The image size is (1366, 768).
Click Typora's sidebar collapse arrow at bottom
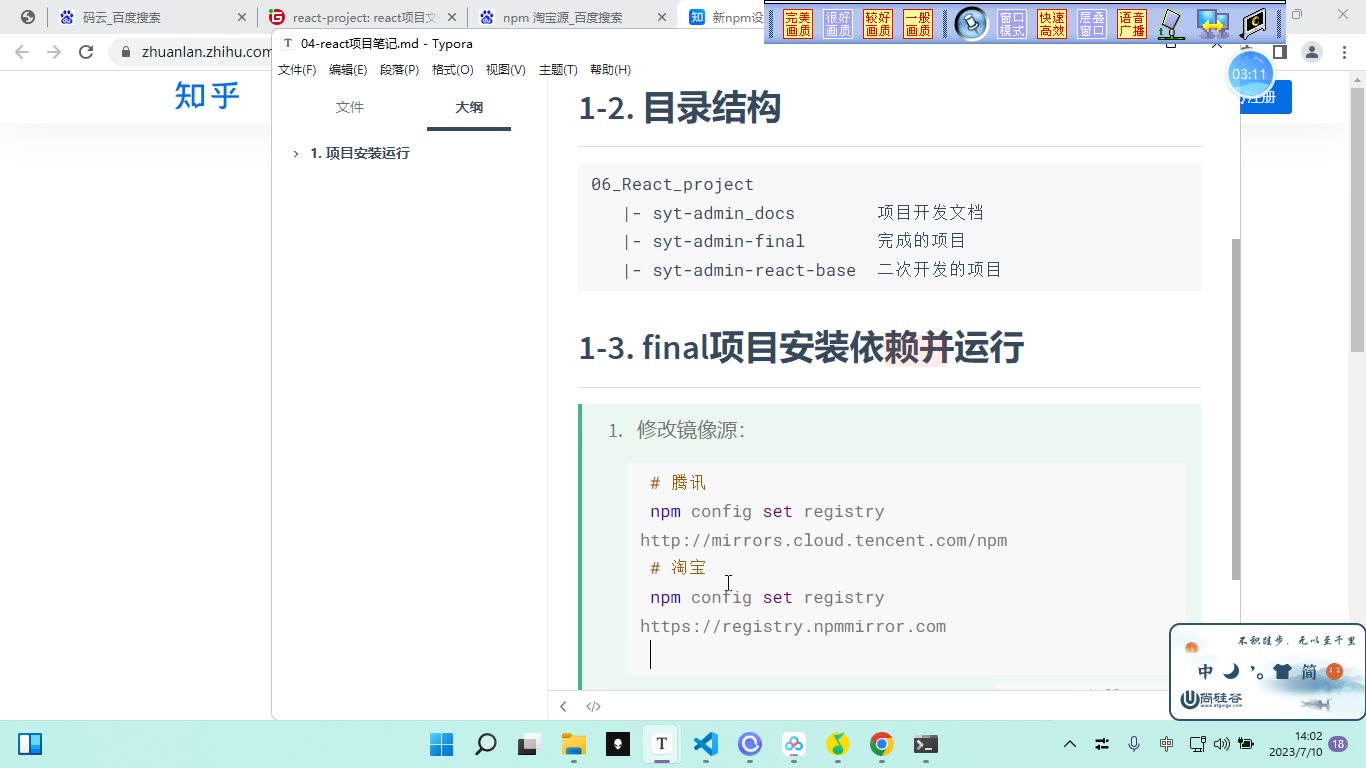(x=563, y=706)
